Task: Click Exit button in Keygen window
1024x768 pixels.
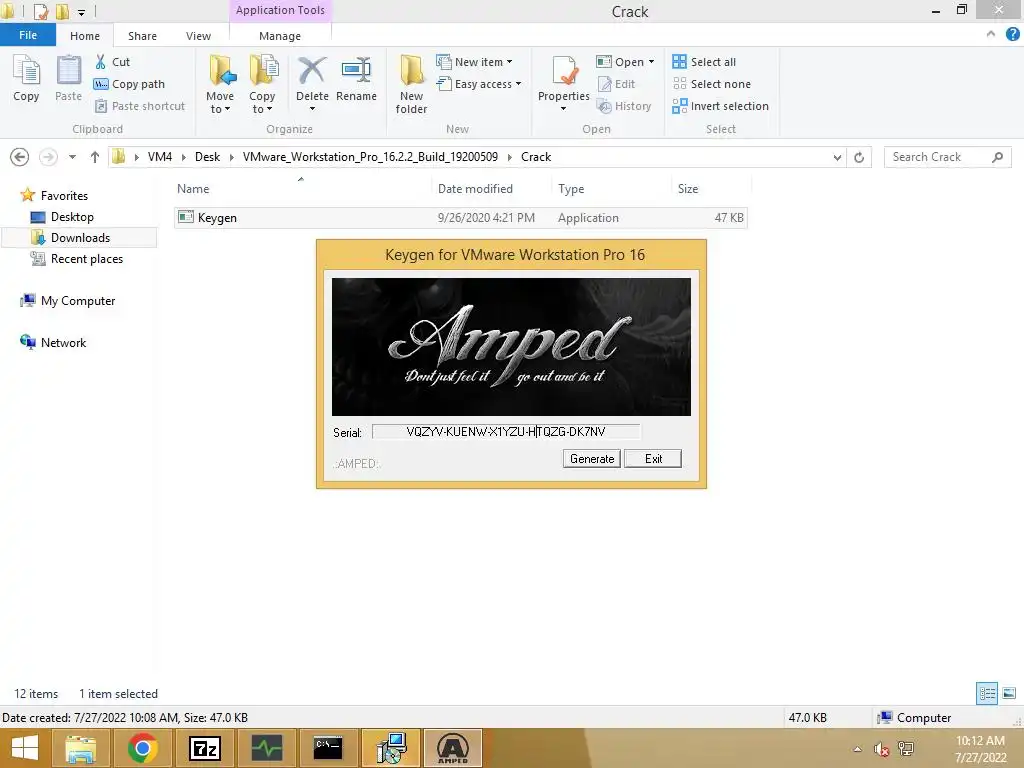Action: coord(653,458)
